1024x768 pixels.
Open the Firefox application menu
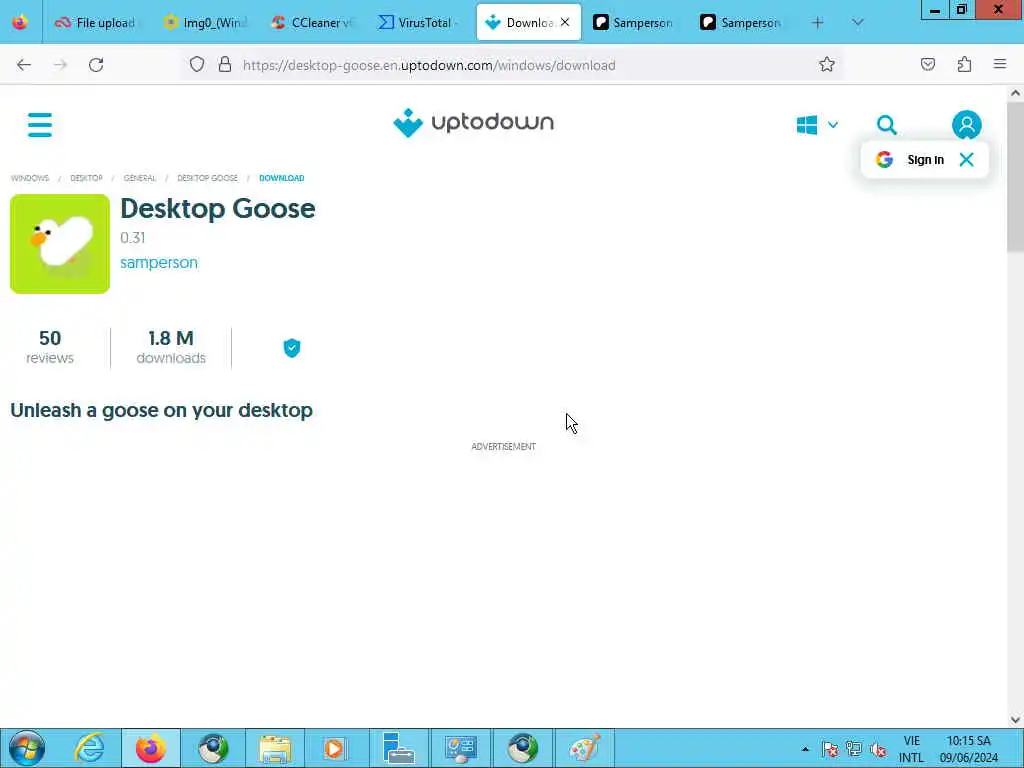point(1000,64)
